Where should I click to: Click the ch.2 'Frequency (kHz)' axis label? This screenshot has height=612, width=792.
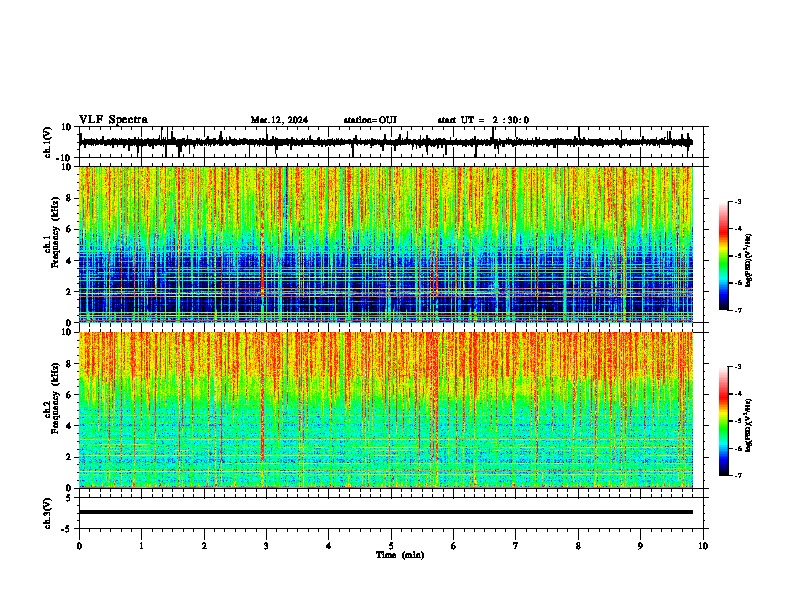pos(55,398)
